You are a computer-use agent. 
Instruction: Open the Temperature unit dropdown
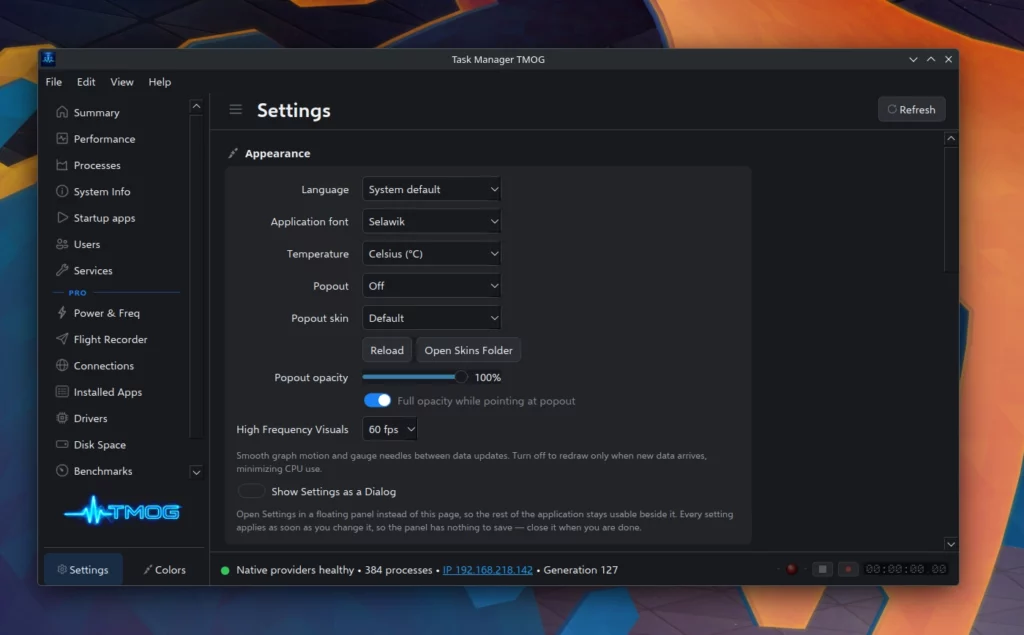tap(432, 253)
